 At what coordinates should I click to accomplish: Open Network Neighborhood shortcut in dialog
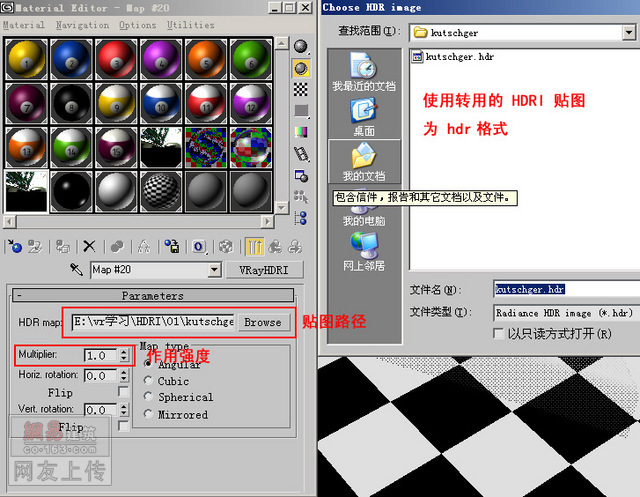pyautogui.click(x=364, y=252)
